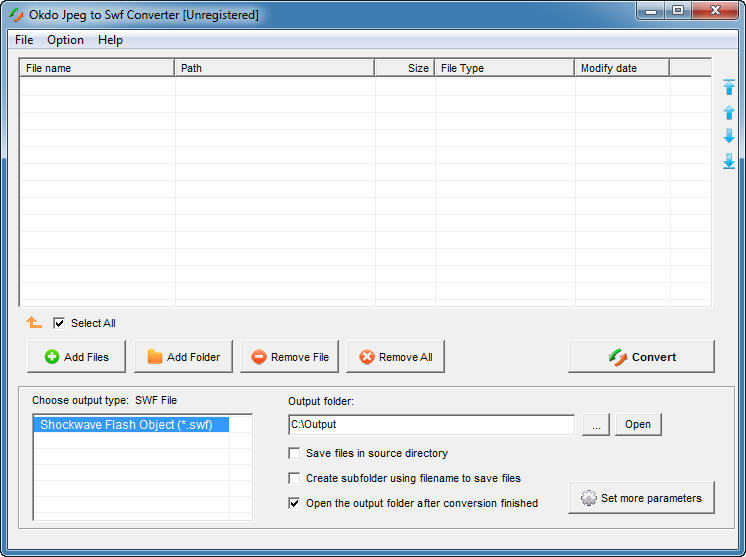Maximize the Okdo converter window
This screenshot has height=557, width=746.
678,10
